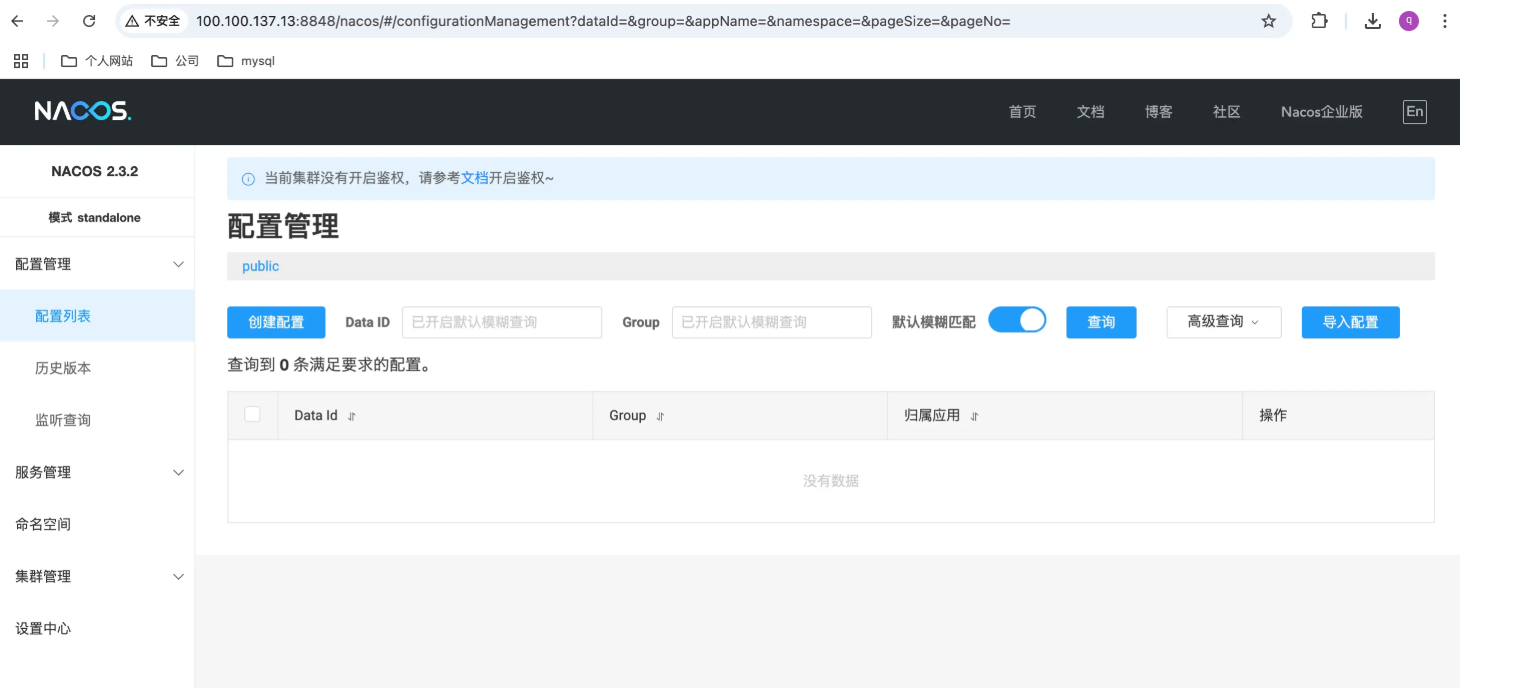
Task: Open the 文档 link in auth notice
Action: [x=474, y=178]
